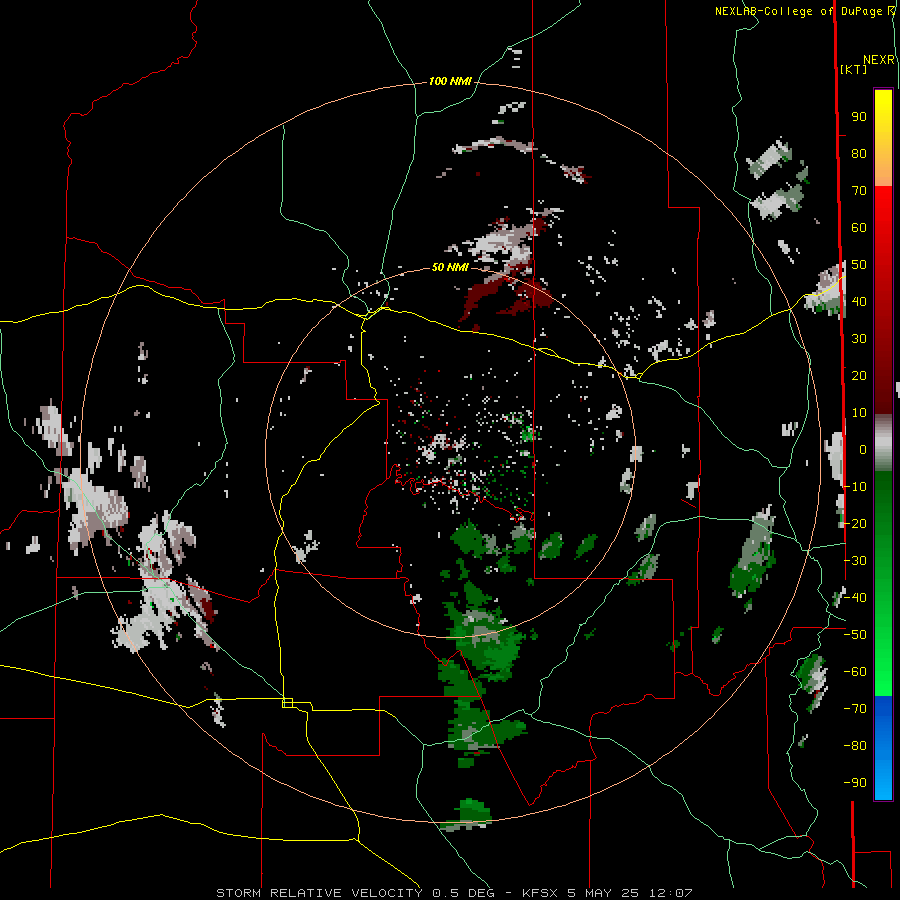Select the "20" value on the velocity scale
Image resolution: width=900 pixels, height=900 pixels.
859,375
